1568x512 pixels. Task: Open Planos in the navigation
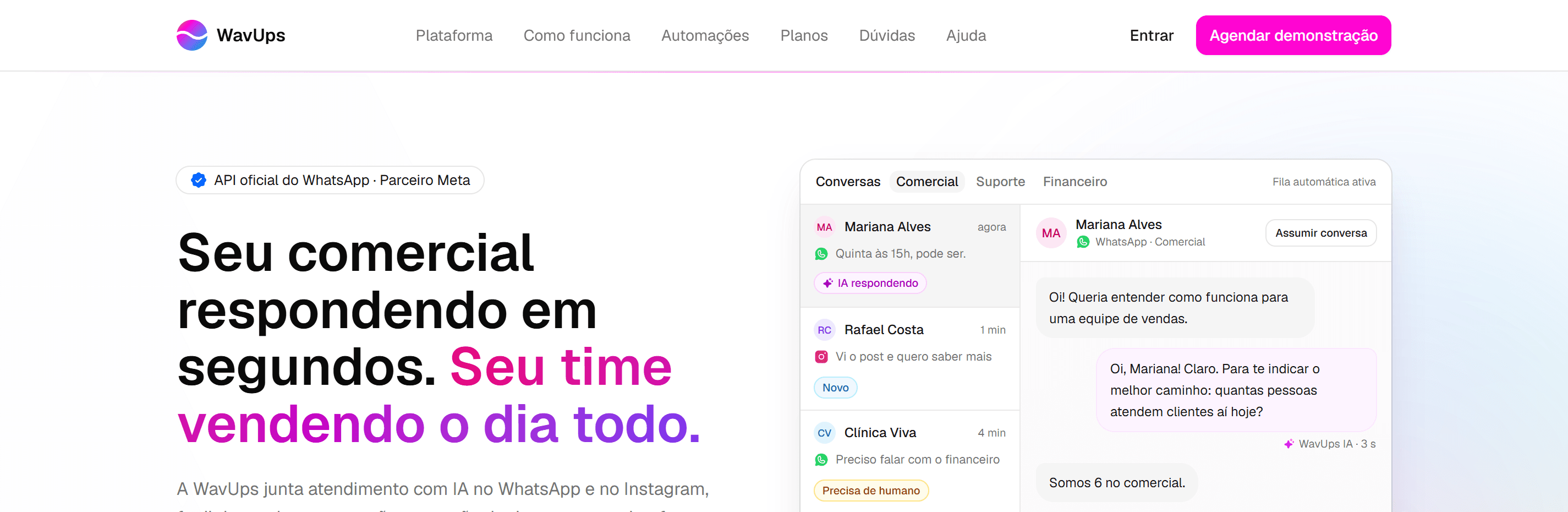(803, 35)
